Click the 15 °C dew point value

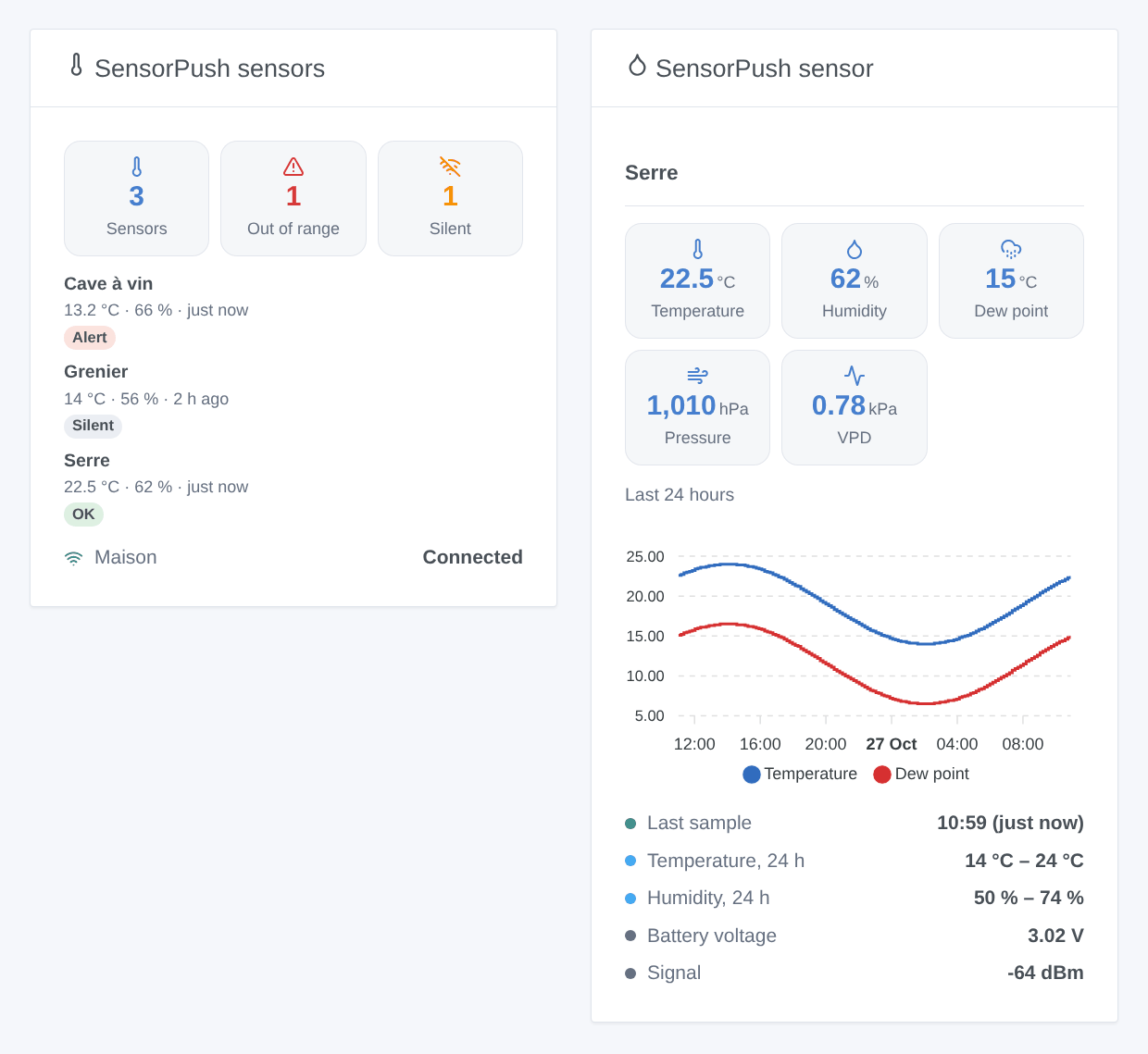click(x=1011, y=279)
